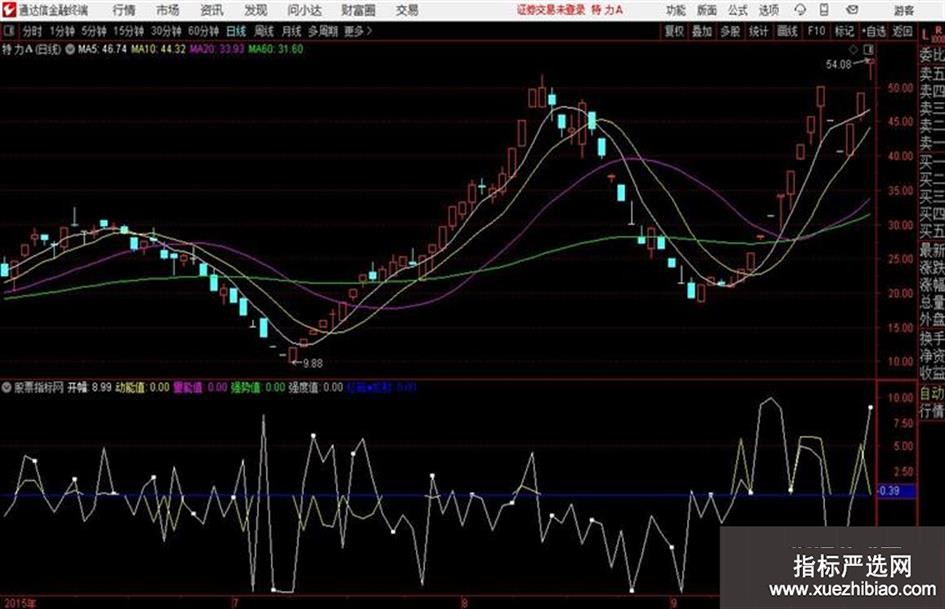Click the 叠加 overlay button
The width and height of the screenshot is (945, 609).
(702, 31)
